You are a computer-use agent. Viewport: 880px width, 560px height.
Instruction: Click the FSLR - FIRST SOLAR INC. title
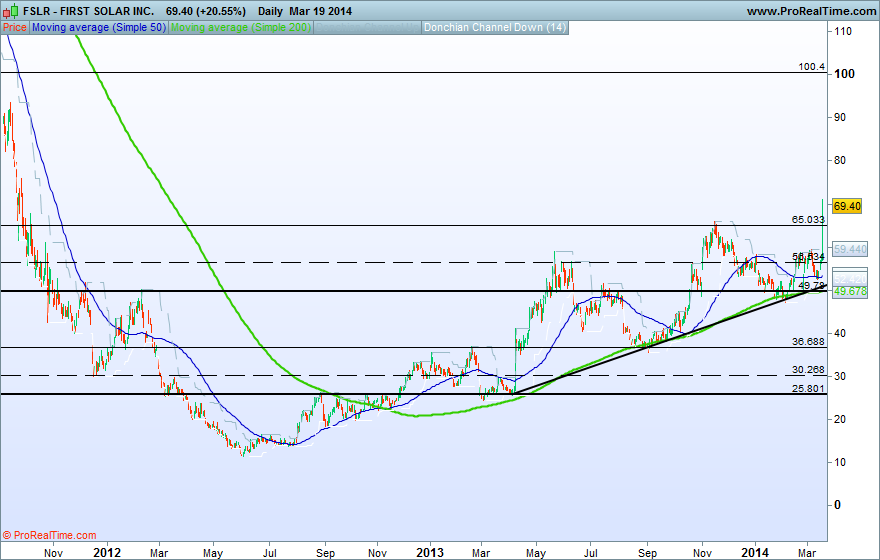(89, 11)
